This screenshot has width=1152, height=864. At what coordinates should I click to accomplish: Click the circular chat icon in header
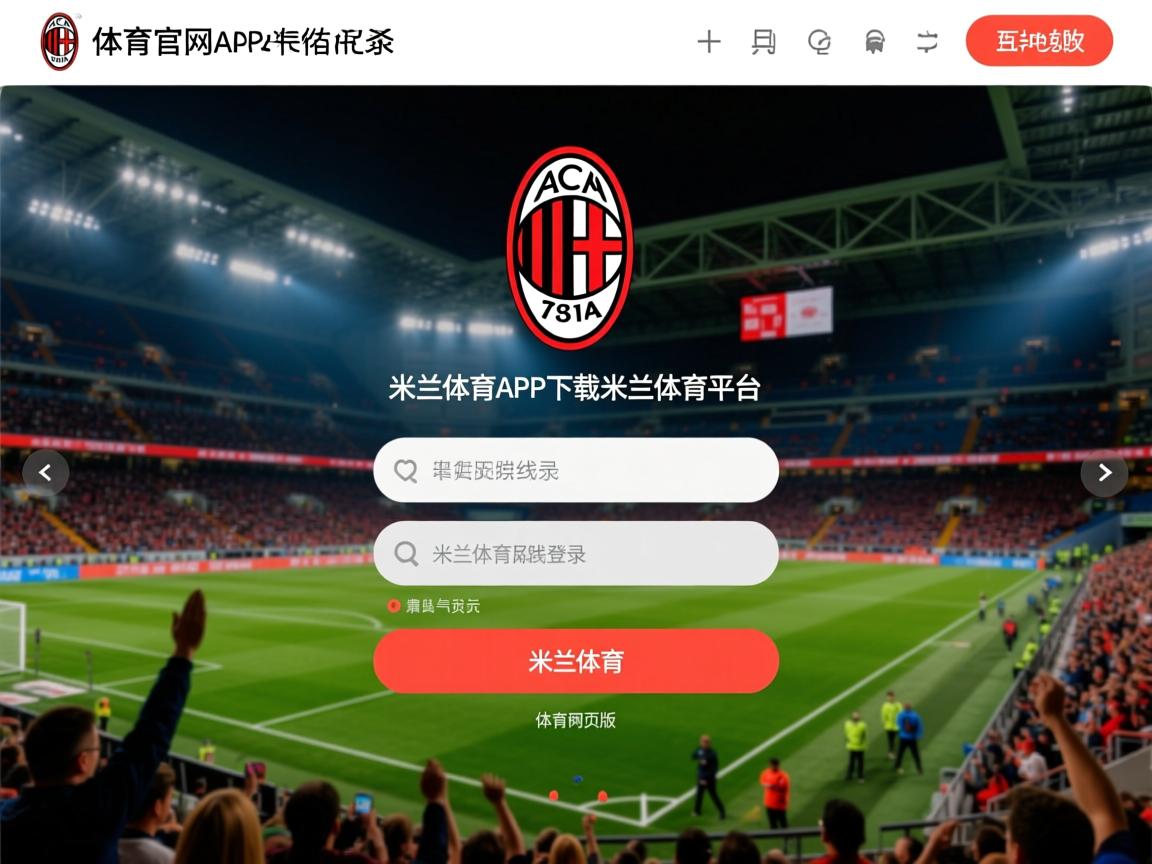tap(819, 42)
